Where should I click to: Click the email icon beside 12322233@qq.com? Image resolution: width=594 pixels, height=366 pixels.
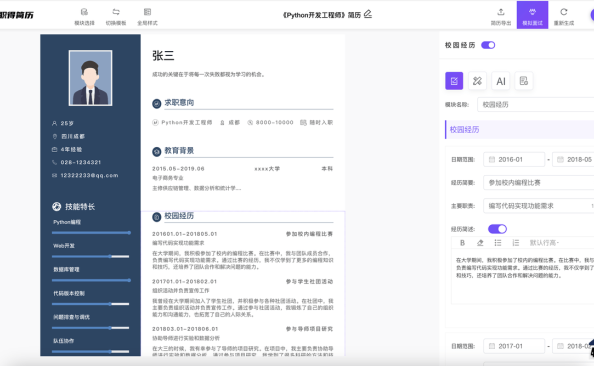[54, 175]
